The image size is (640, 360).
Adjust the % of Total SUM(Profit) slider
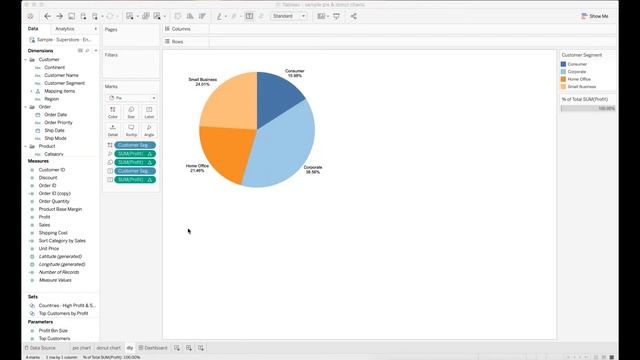coord(588,109)
